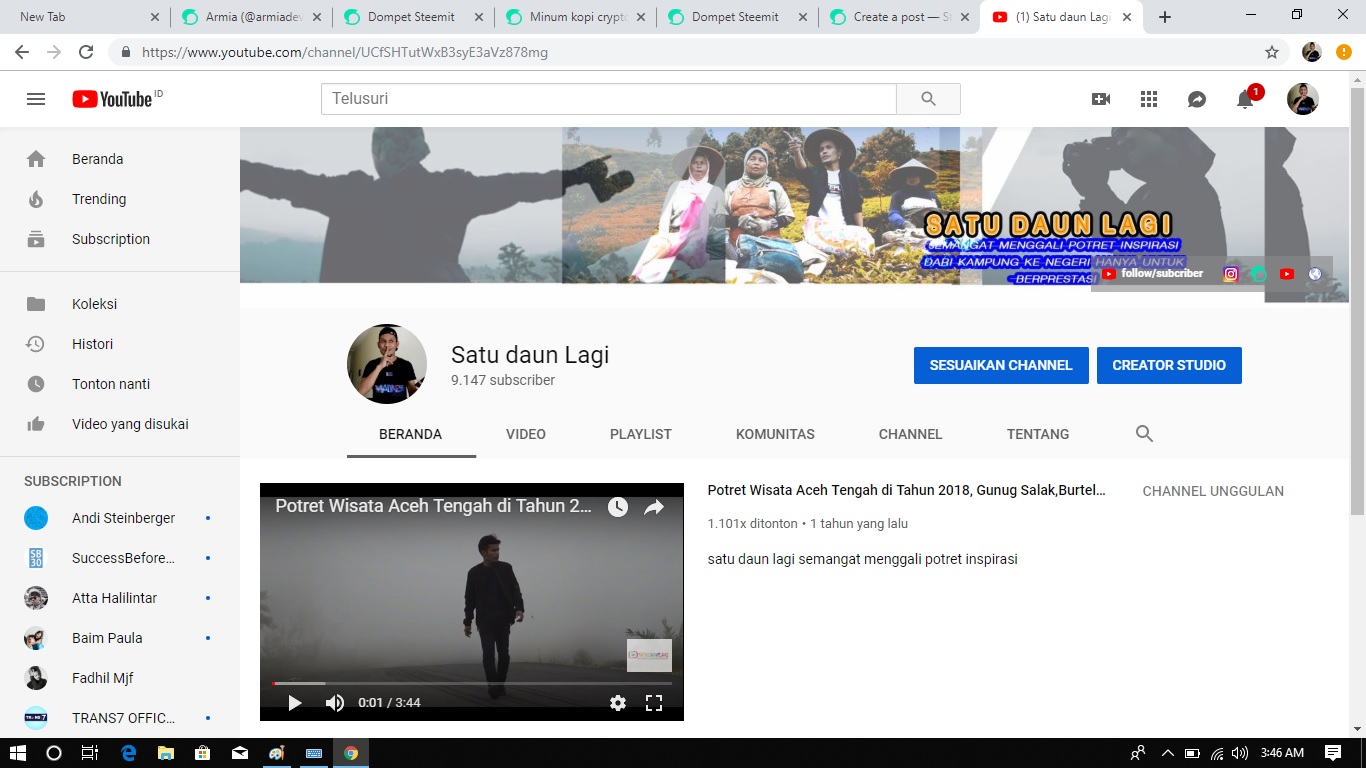Viewport: 1366px width, 768px height.
Task: Click the video progress bar
Action: [472, 683]
